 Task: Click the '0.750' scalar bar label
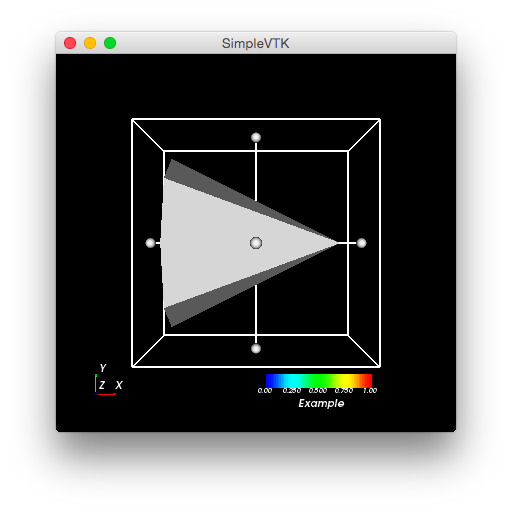click(x=344, y=391)
